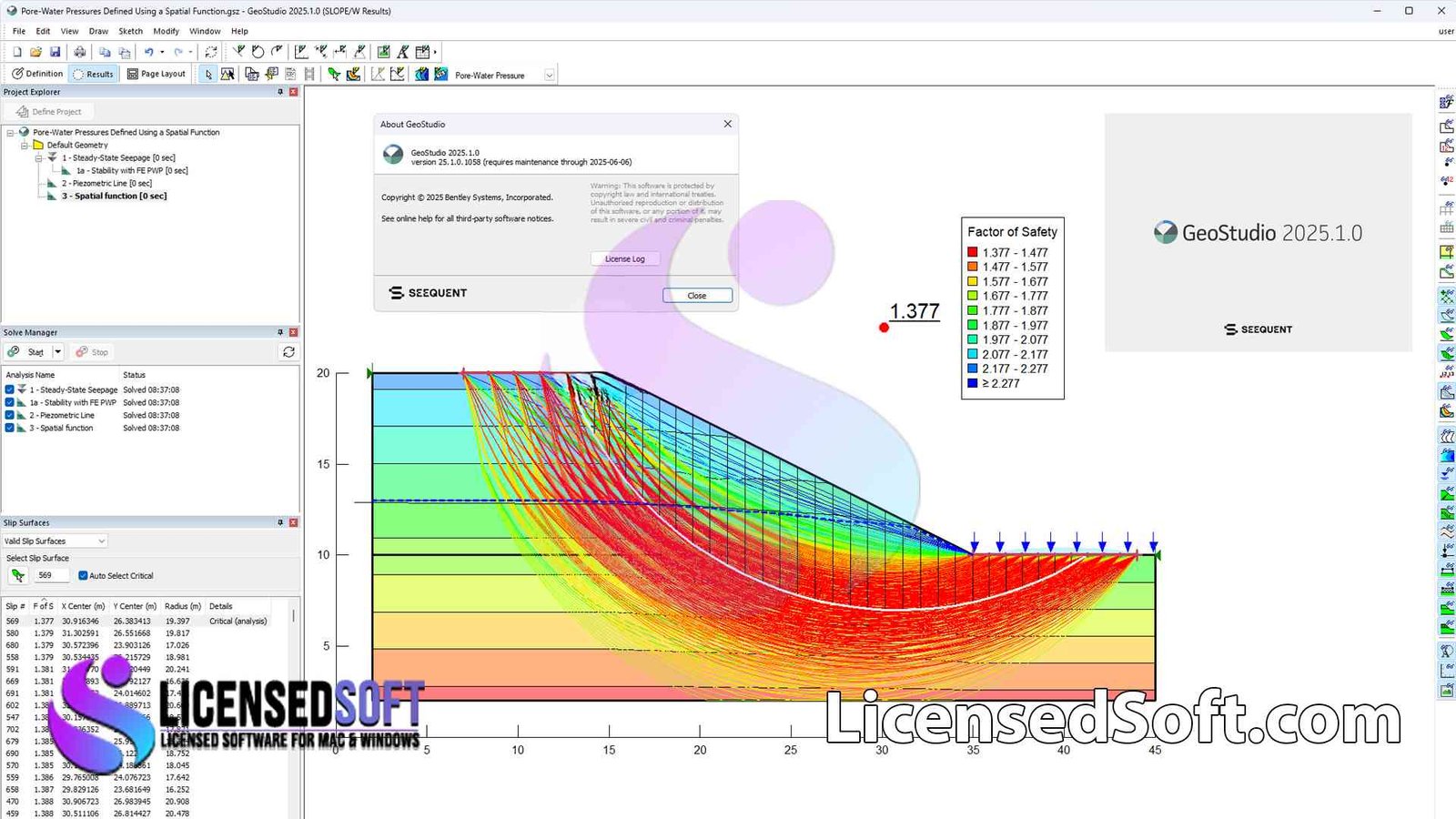Screen dimensions: 1456x819
Task: Collapse the root project tree node
Action: (10, 133)
